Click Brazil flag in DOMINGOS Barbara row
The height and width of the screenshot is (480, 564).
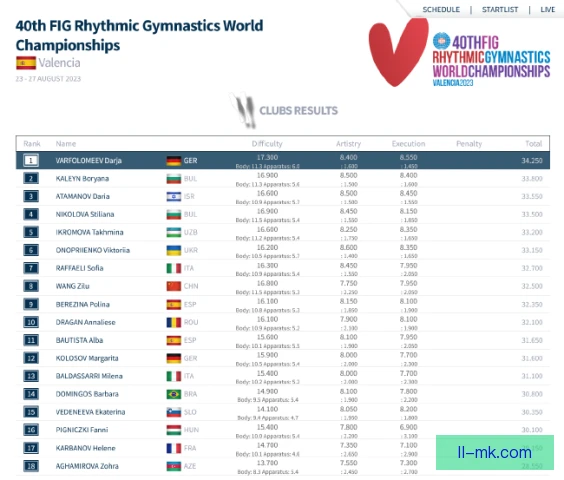tap(174, 394)
